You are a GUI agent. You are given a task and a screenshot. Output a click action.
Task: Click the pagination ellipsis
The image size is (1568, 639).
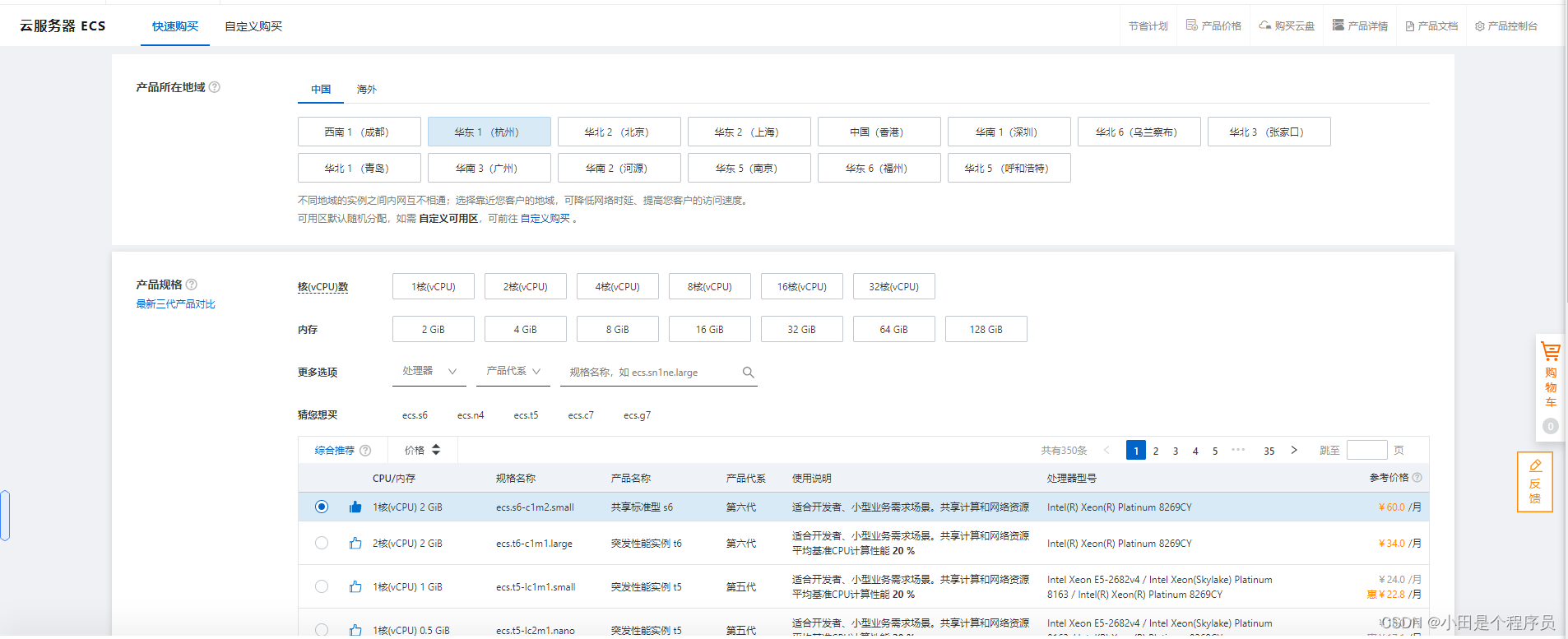pyautogui.click(x=1238, y=450)
